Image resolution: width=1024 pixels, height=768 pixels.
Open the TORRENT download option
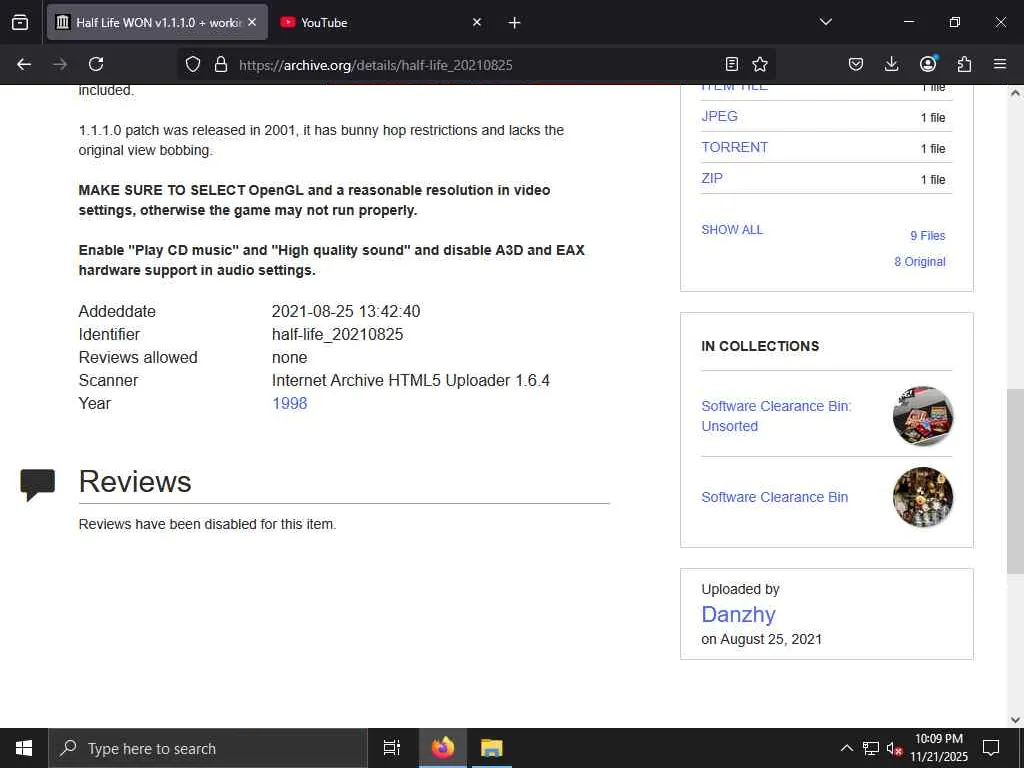tap(735, 147)
